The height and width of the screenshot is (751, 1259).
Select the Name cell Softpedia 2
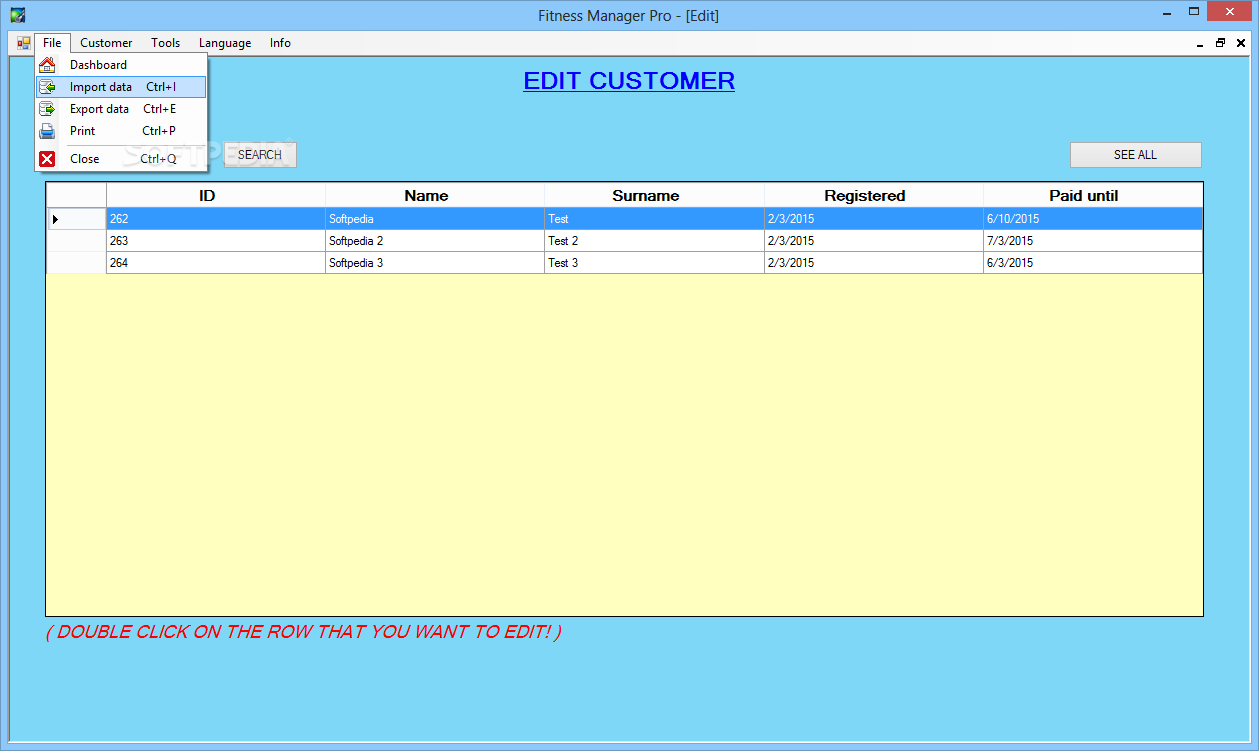click(x=435, y=241)
